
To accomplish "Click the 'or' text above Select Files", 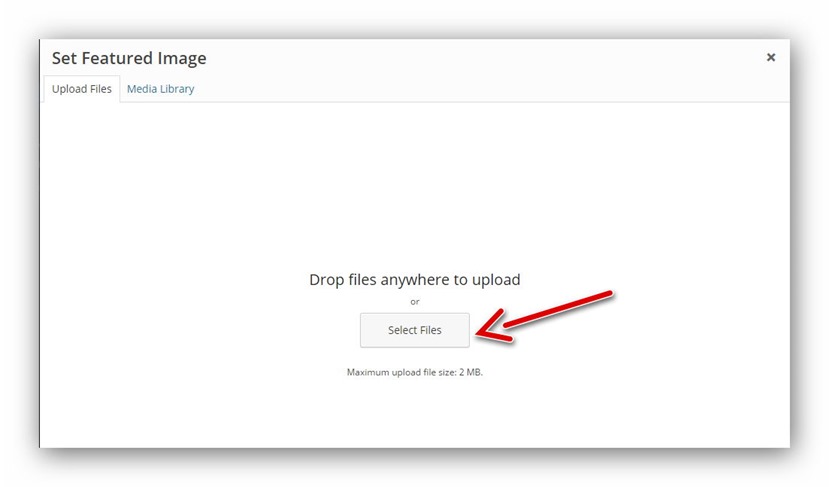I will [414, 301].
